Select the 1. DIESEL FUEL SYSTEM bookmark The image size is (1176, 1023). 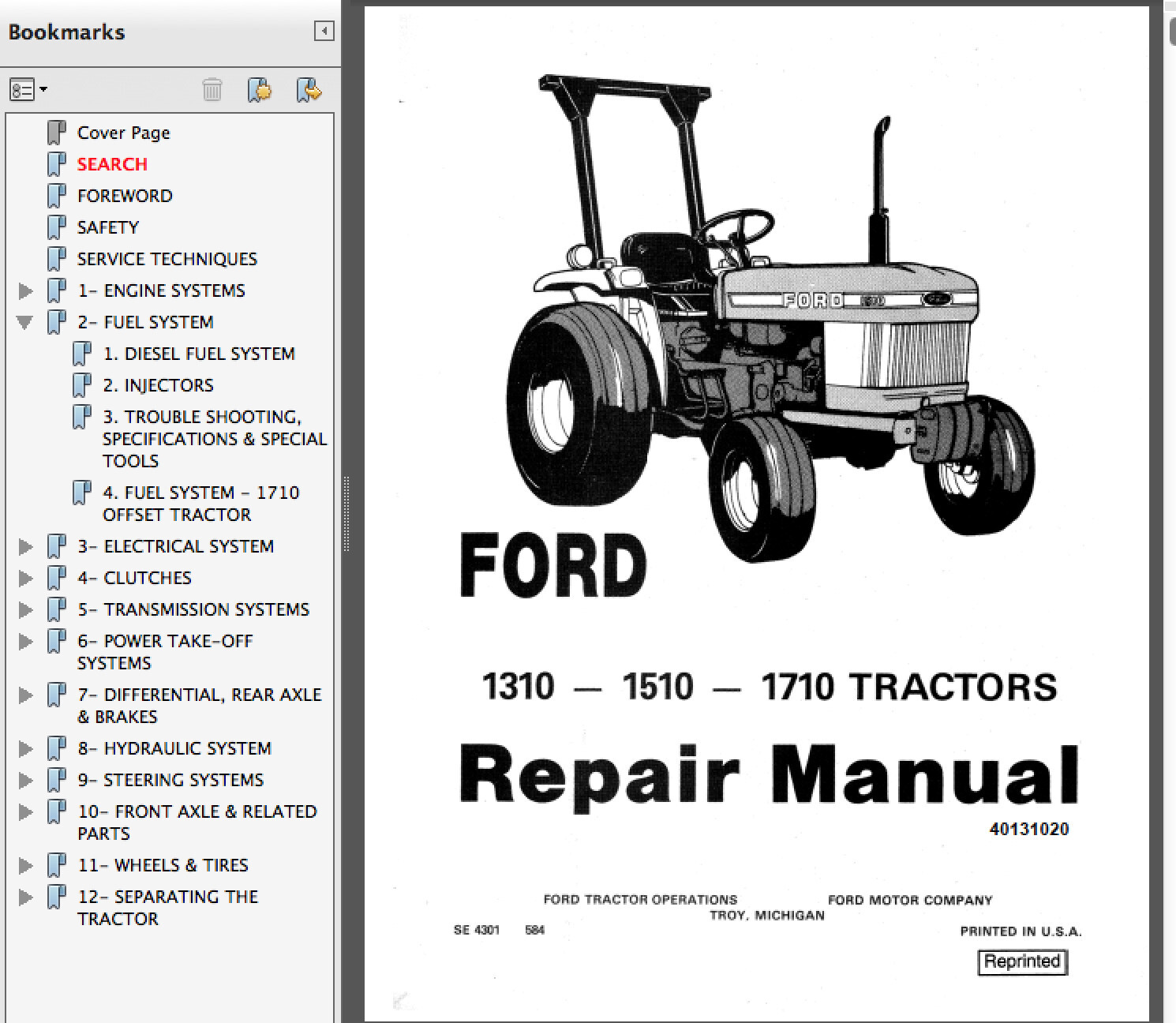[199, 354]
